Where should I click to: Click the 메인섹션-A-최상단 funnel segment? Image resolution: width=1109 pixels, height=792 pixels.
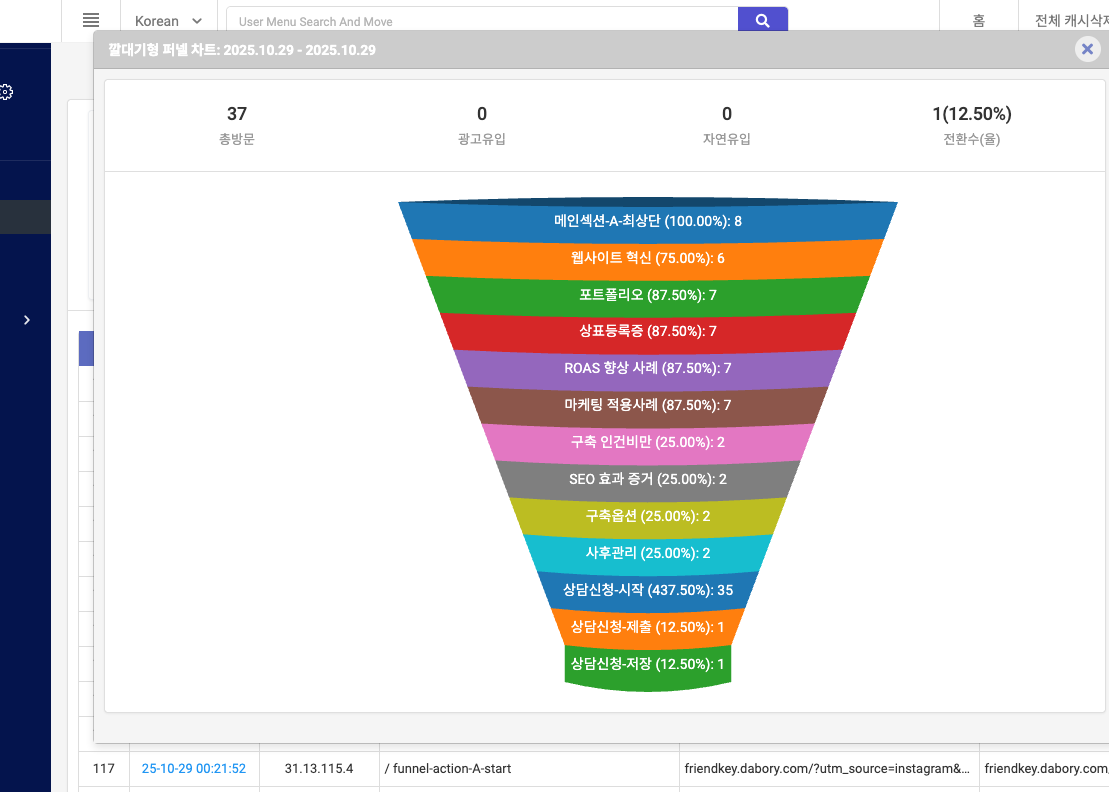(x=647, y=221)
